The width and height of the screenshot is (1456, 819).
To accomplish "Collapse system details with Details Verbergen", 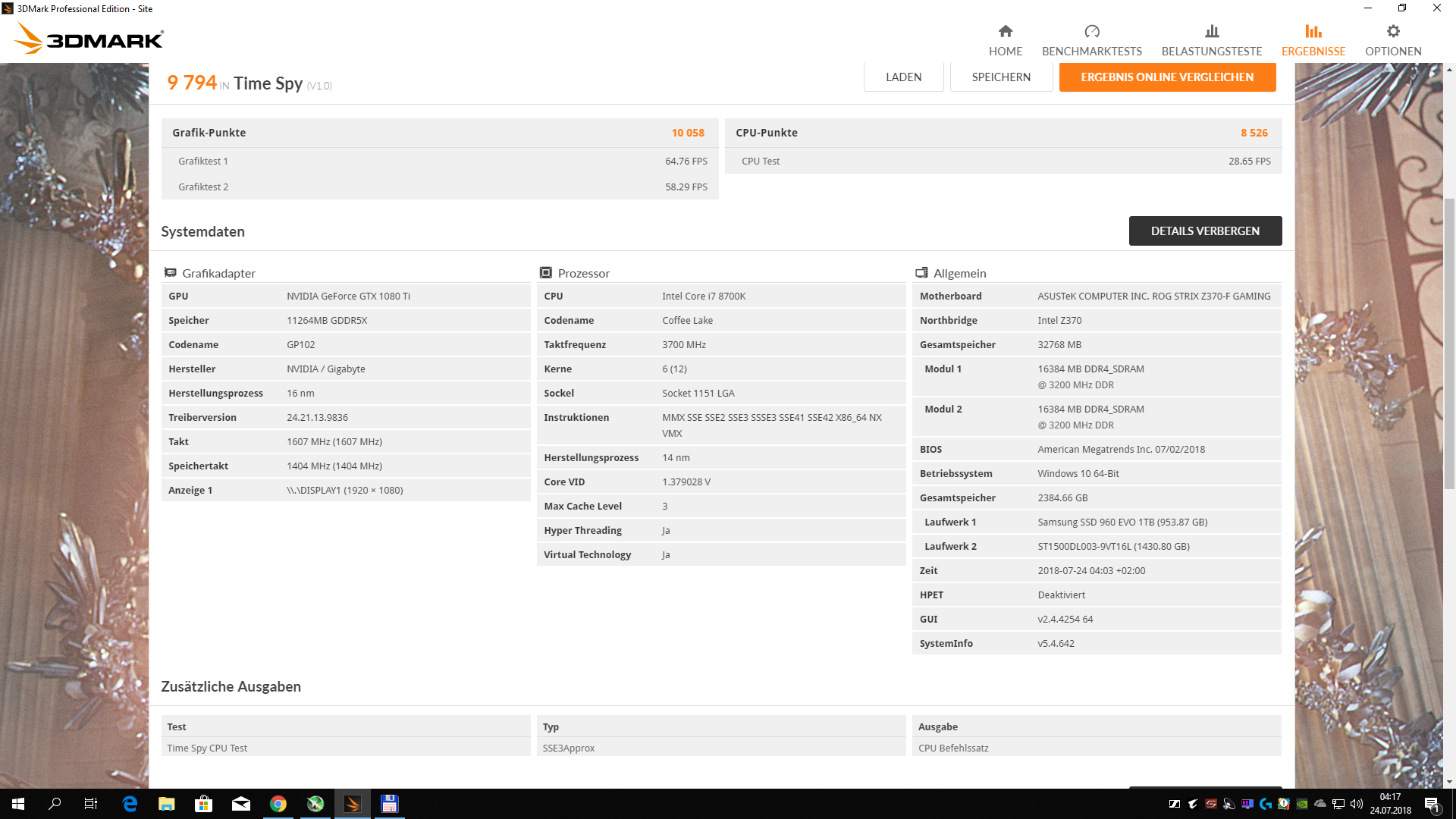I will tap(1205, 231).
